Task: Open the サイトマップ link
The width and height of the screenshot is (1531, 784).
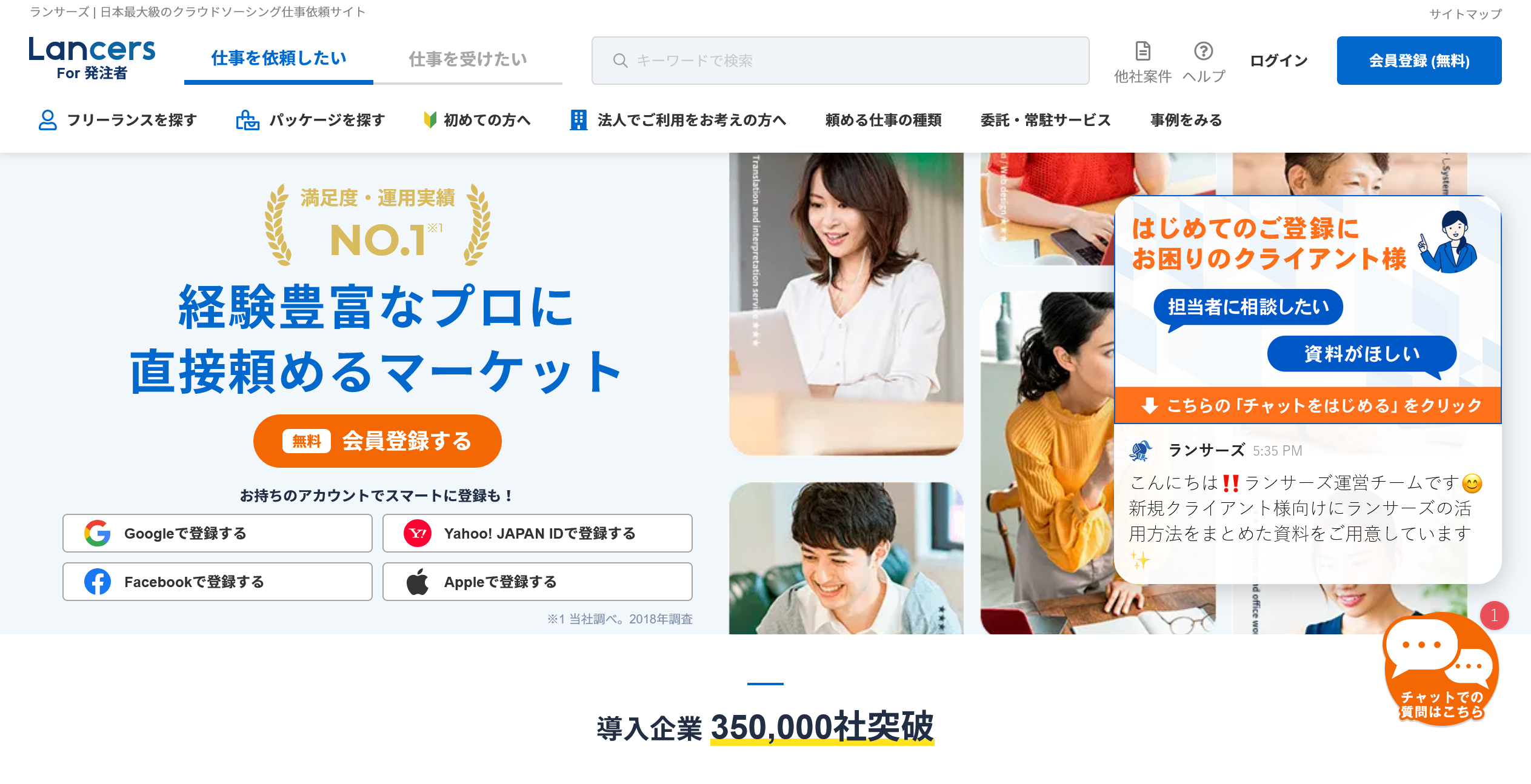Action: (x=1466, y=13)
